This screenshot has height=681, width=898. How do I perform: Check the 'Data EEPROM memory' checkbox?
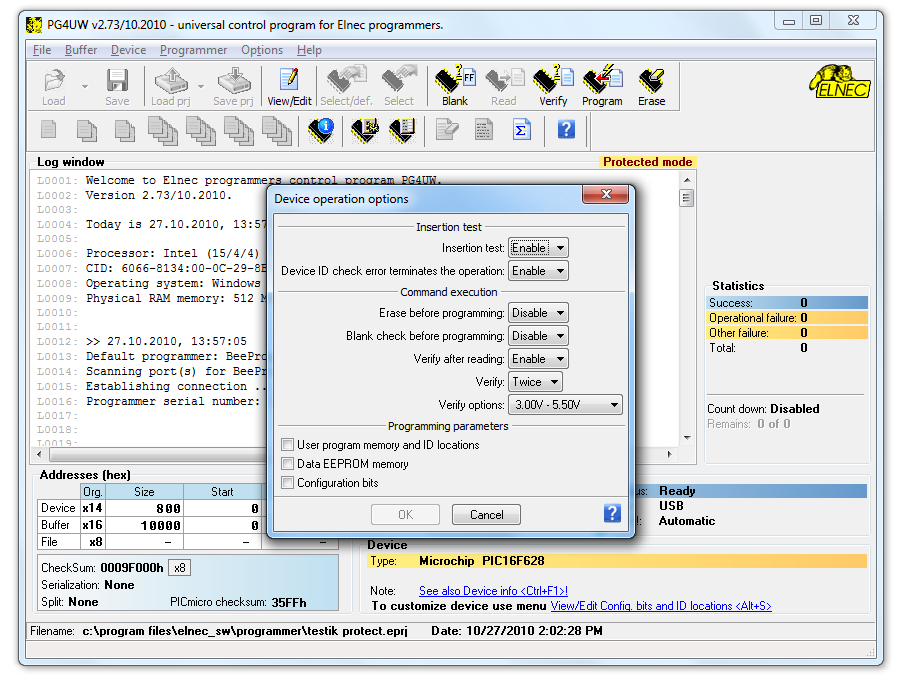pos(287,463)
